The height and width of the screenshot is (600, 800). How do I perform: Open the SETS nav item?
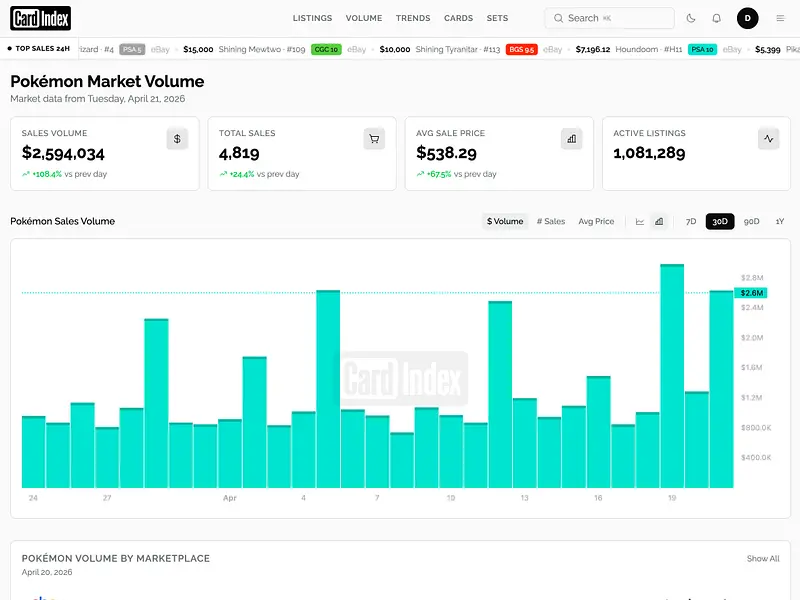click(x=497, y=18)
